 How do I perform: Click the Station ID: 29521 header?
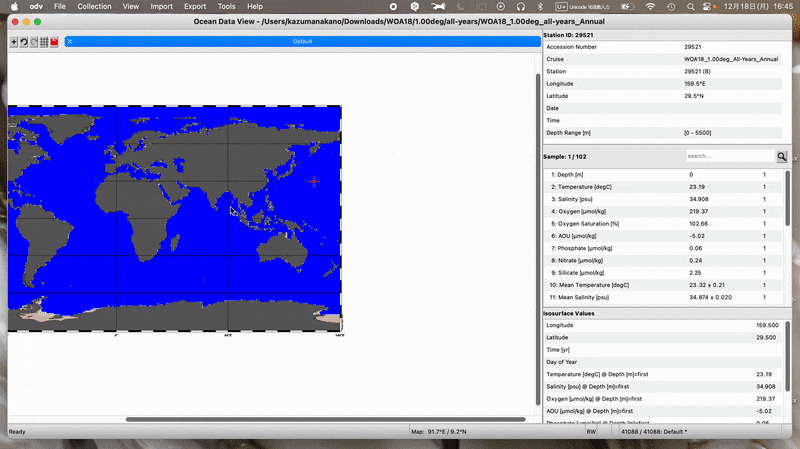pos(568,35)
